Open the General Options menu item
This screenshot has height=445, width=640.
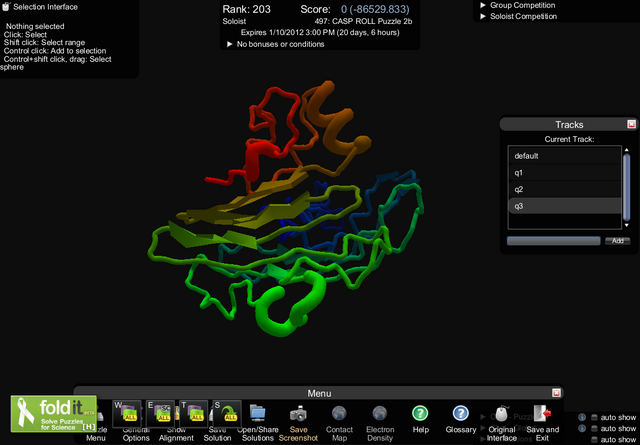coord(136,434)
